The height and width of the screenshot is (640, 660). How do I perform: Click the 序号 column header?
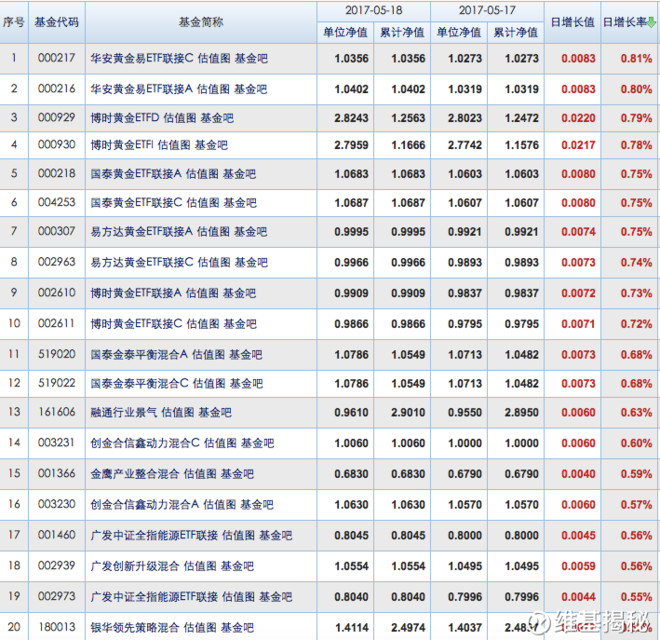(14, 22)
